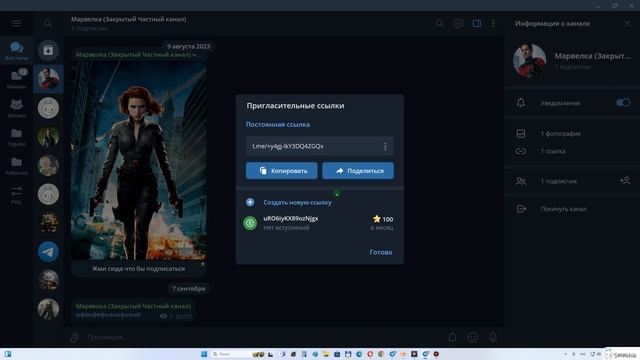Click the add subscriber icon
Viewport: 640px width, 360px height.
pos(625,180)
